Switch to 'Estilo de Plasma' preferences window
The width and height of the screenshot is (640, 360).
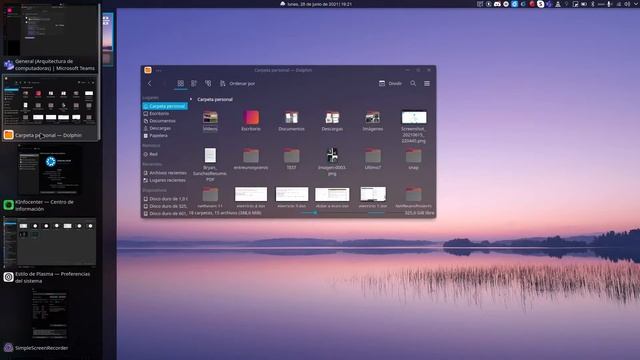[50, 242]
